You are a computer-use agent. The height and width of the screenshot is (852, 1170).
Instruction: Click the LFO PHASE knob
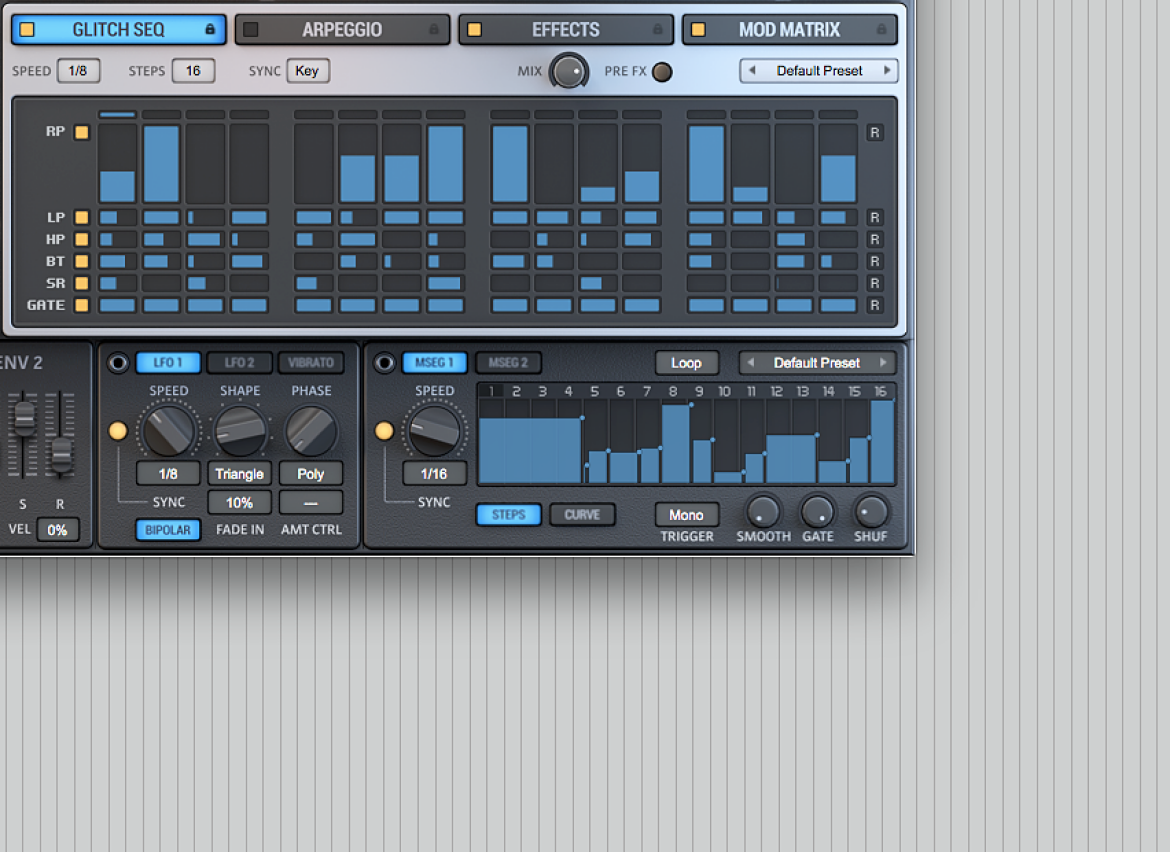tap(310, 431)
